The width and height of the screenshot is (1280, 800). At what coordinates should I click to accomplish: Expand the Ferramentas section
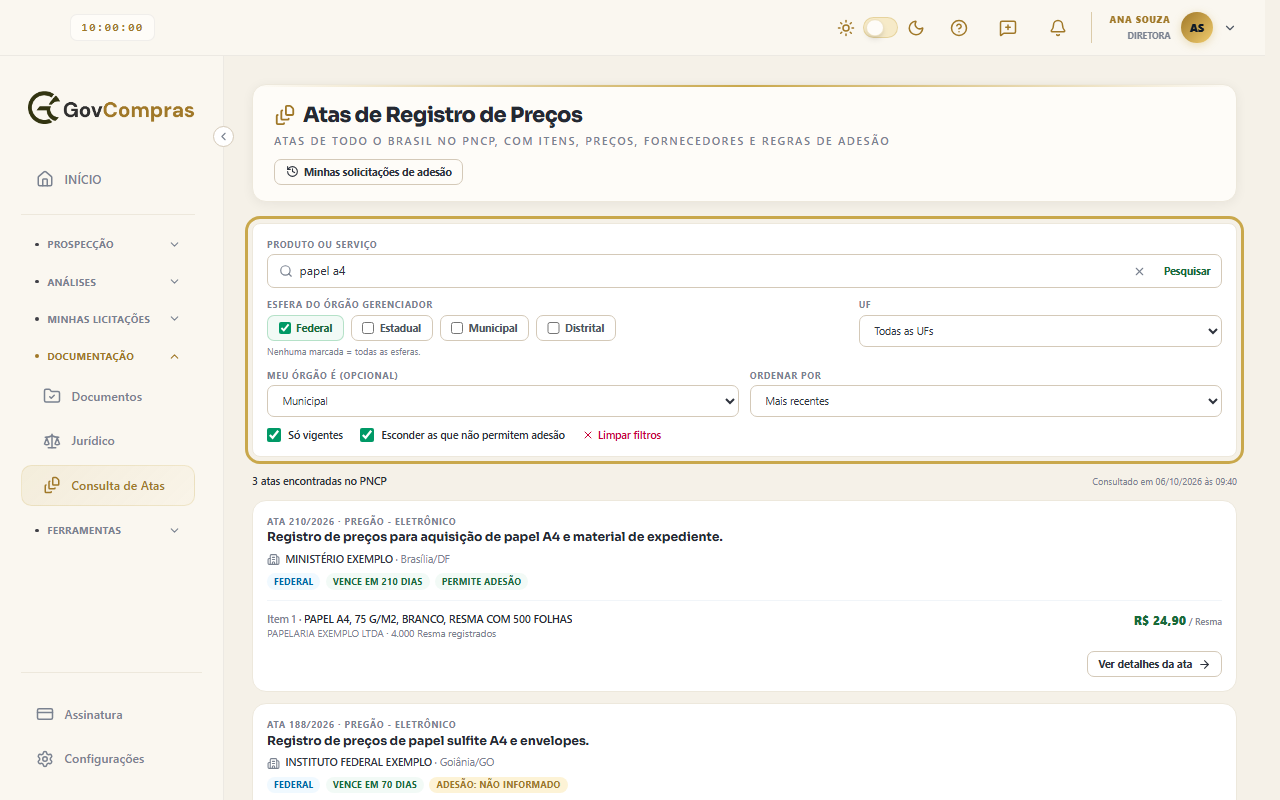108,530
